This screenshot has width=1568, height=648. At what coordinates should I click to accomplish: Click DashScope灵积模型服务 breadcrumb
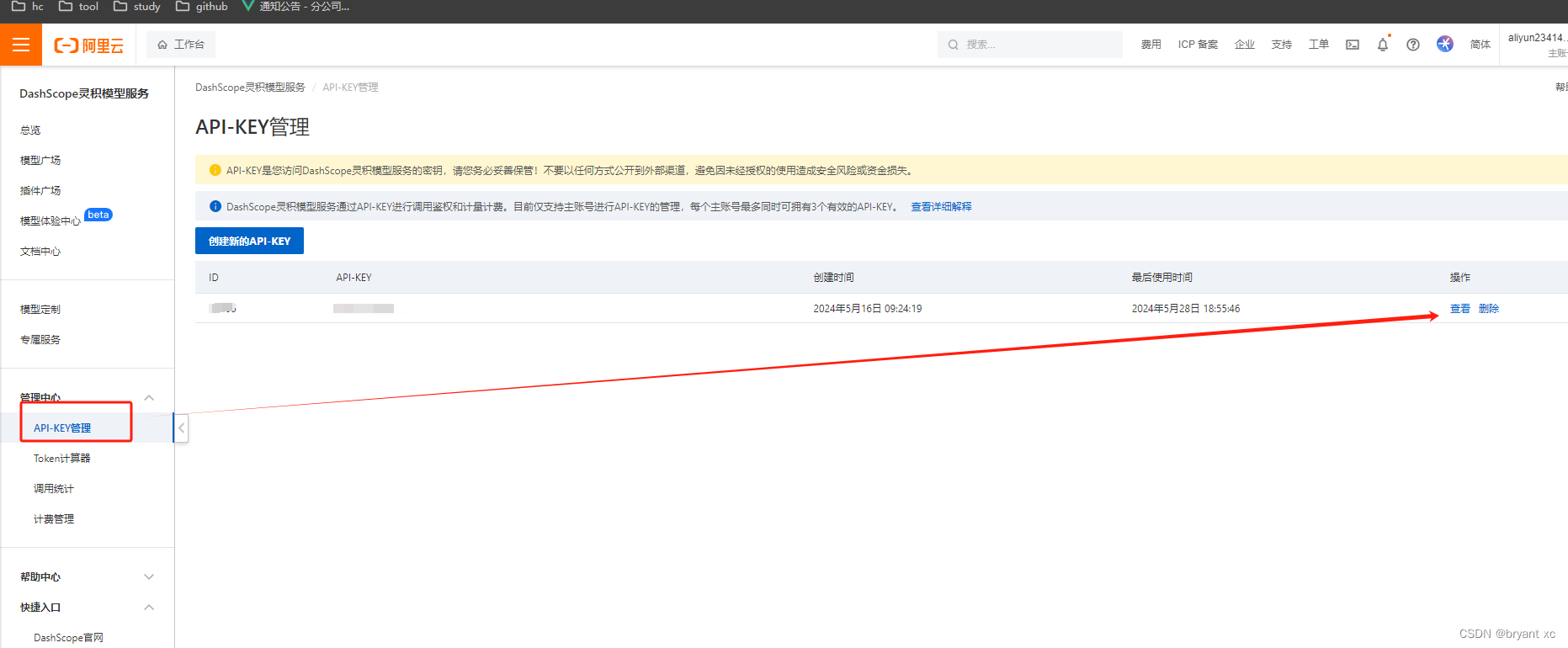(x=250, y=87)
